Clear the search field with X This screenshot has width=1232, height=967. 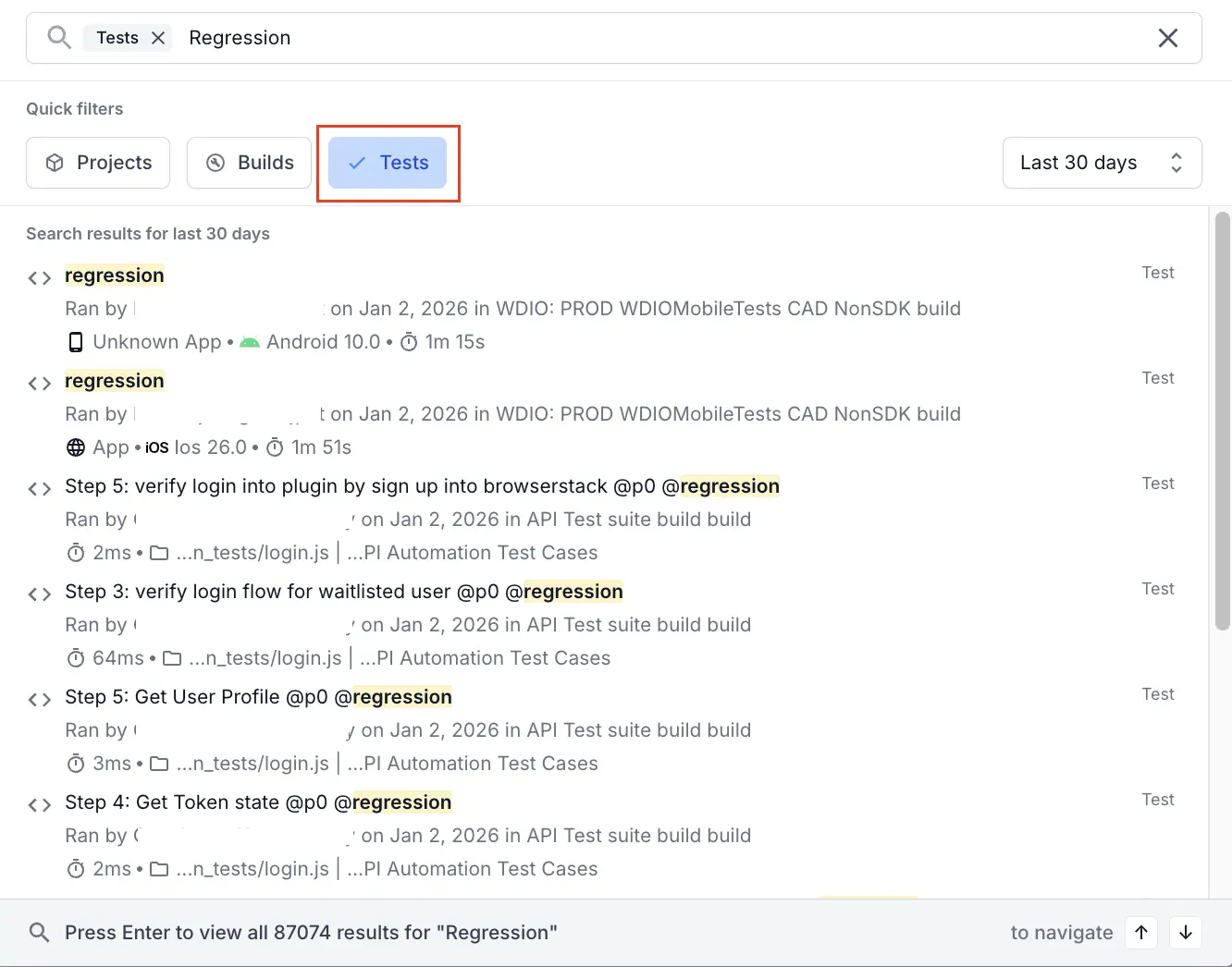[x=1167, y=38]
